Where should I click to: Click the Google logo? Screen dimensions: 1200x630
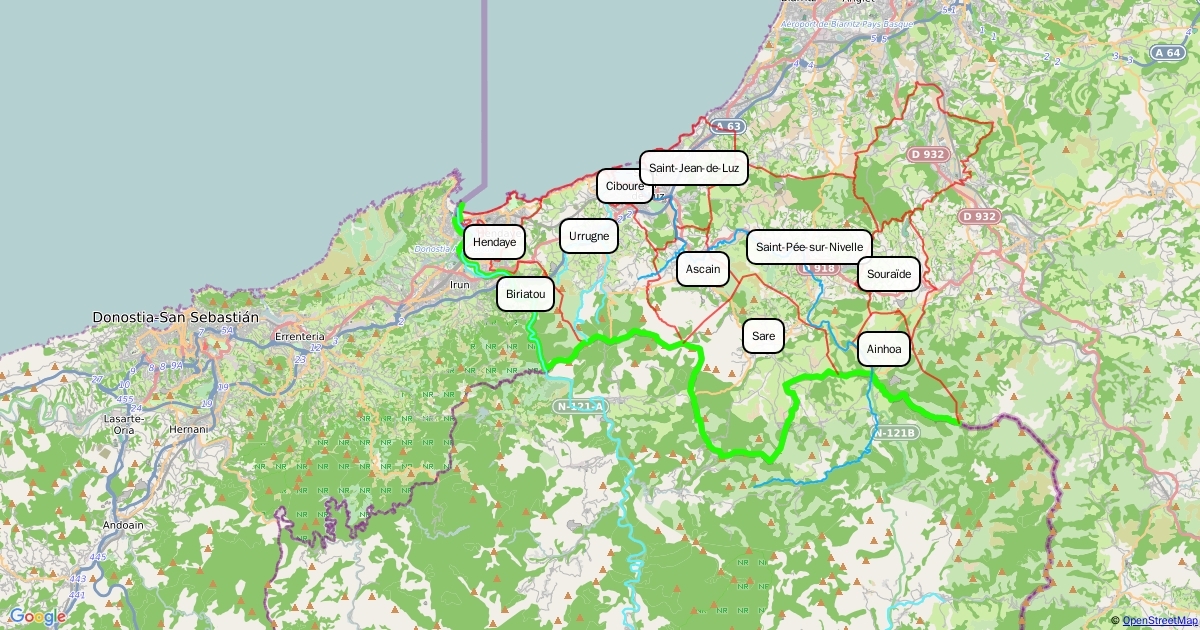pos(38,617)
